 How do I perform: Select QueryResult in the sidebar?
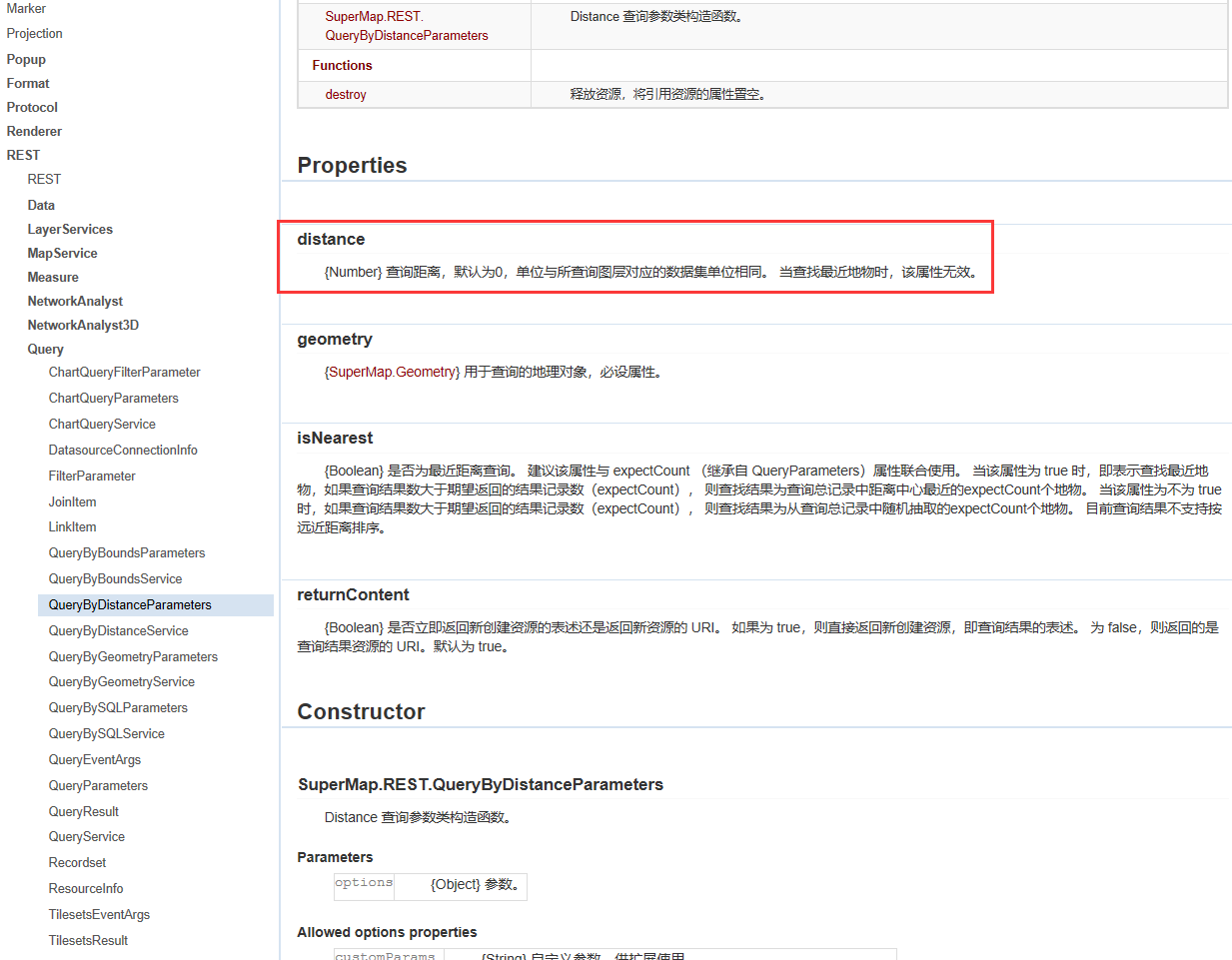83,811
